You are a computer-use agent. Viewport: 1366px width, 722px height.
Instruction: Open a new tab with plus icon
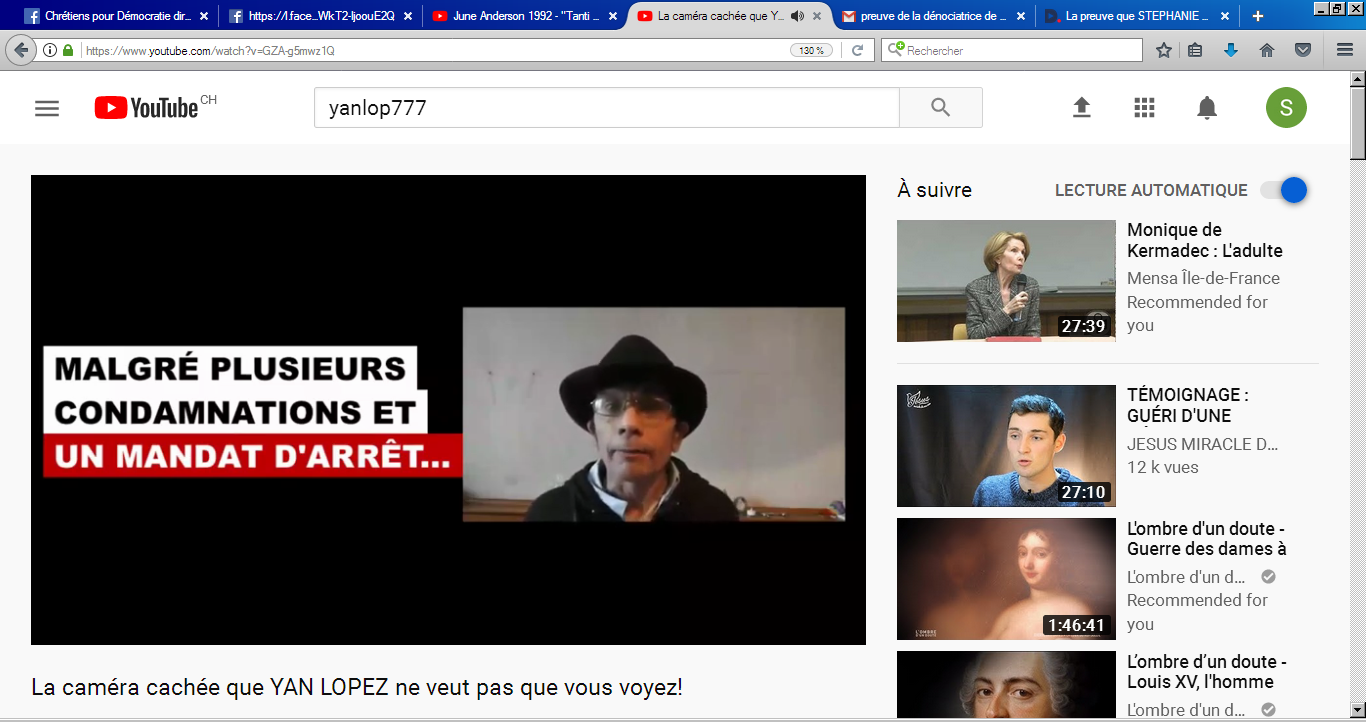coord(1257,16)
